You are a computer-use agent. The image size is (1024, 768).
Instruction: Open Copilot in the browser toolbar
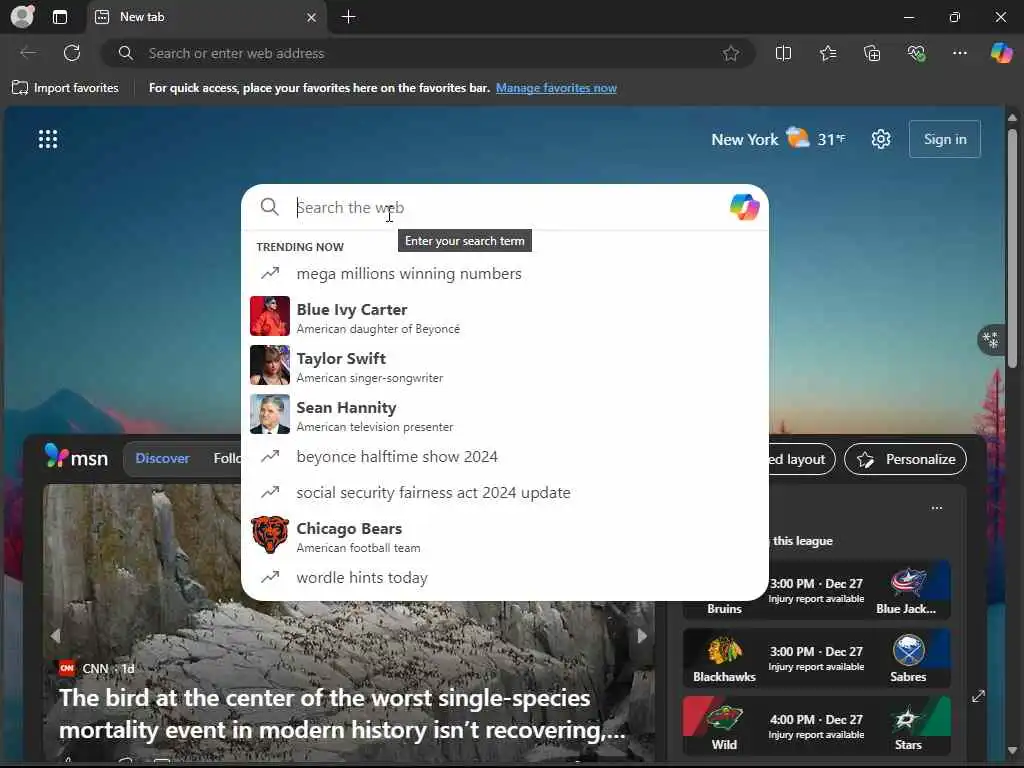coord(1001,53)
